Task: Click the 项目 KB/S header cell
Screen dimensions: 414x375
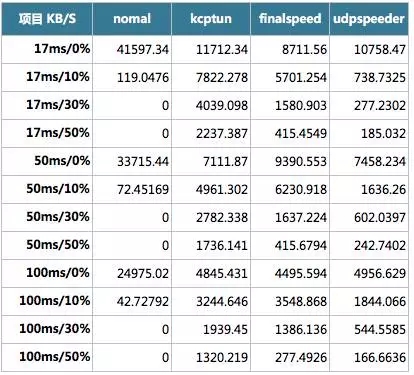Action: 47,19
